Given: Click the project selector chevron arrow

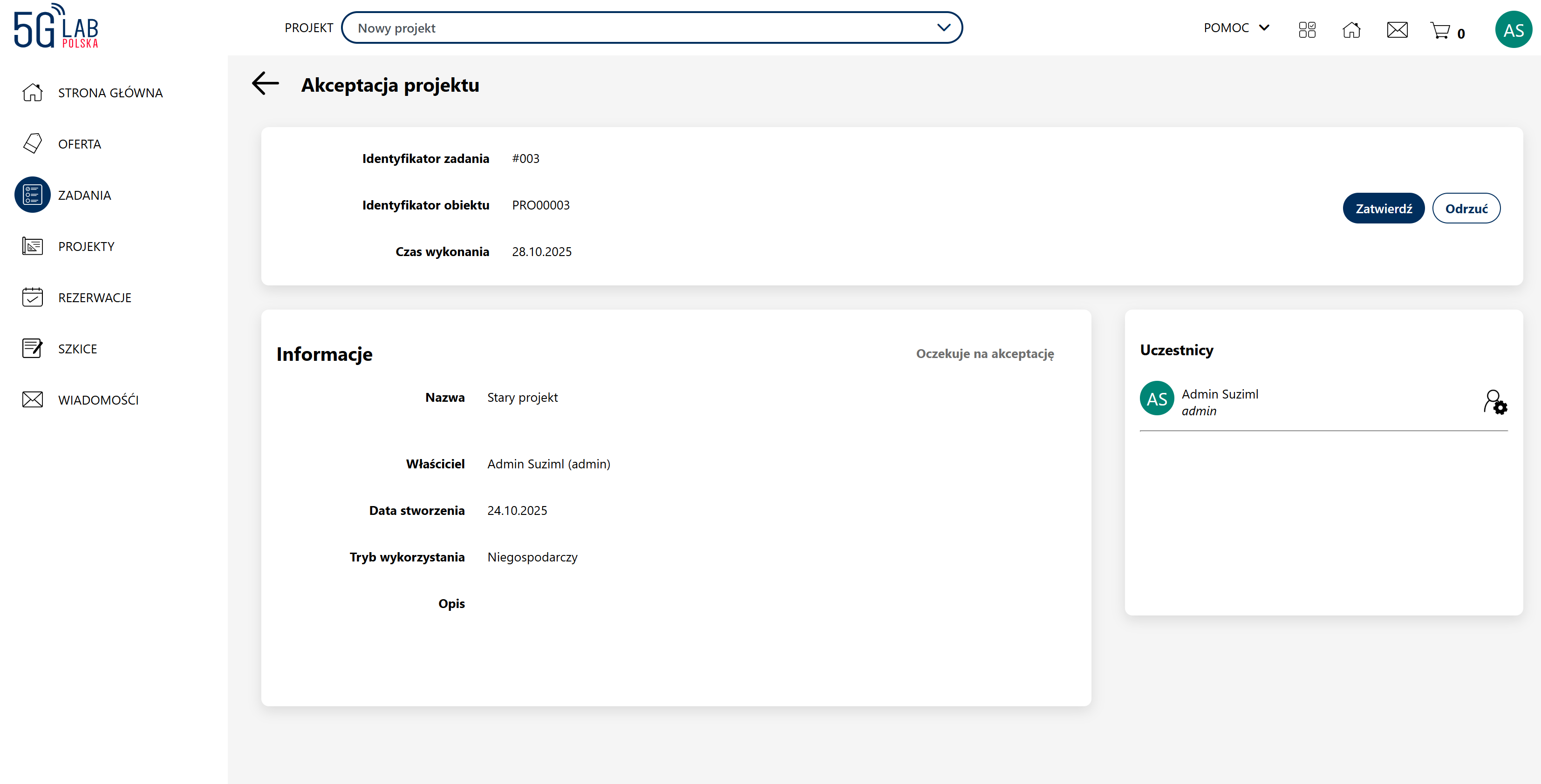Looking at the screenshot, I should click(x=943, y=28).
